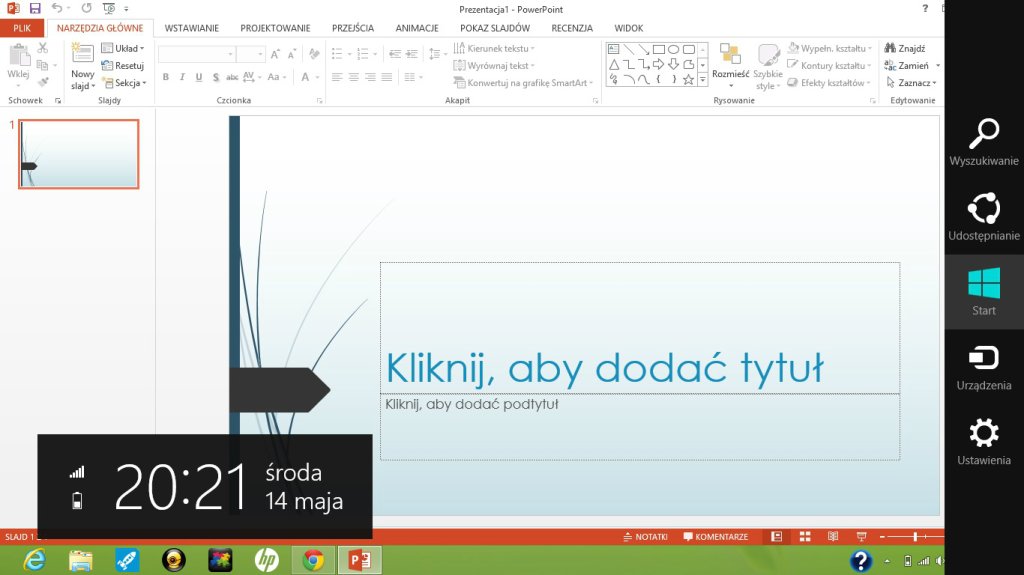Click the Cut scissors icon
1024x575 pixels.
[42, 48]
